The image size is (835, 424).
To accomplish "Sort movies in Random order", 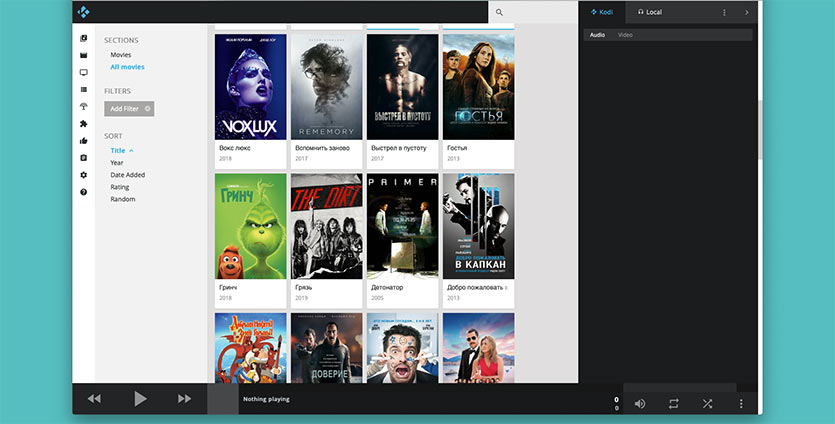I will click(x=123, y=199).
